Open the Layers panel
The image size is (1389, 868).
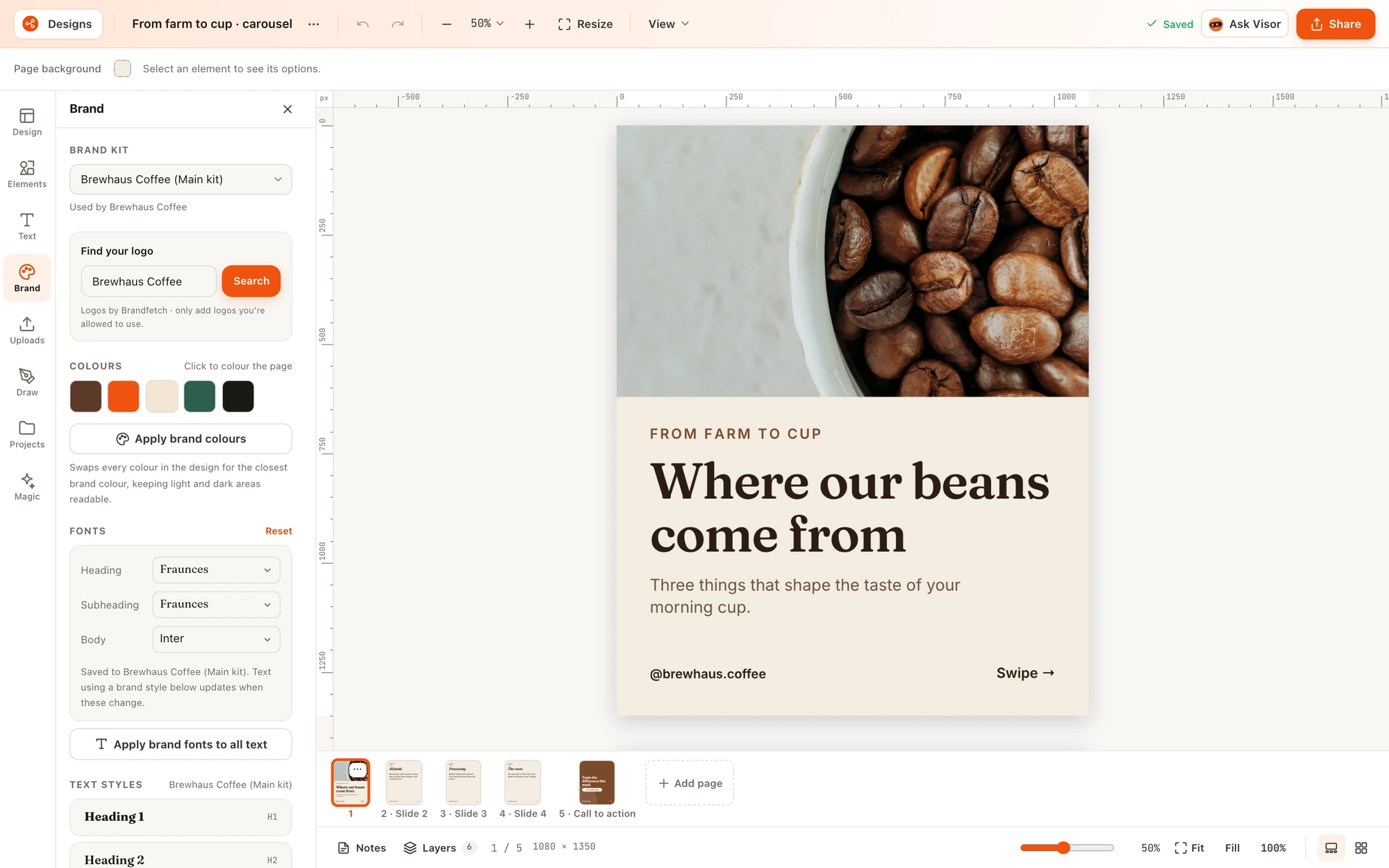pyautogui.click(x=440, y=848)
